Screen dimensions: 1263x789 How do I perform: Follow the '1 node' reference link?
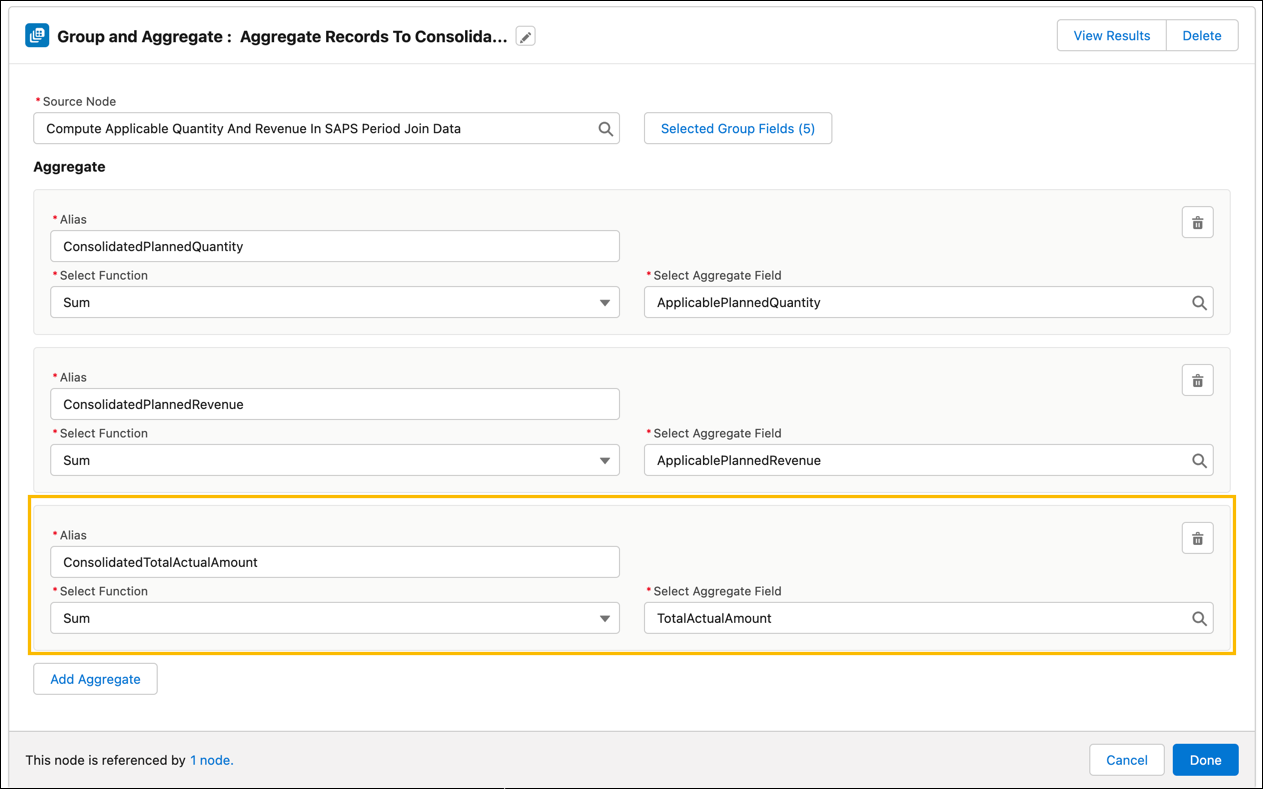pyautogui.click(x=211, y=760)
